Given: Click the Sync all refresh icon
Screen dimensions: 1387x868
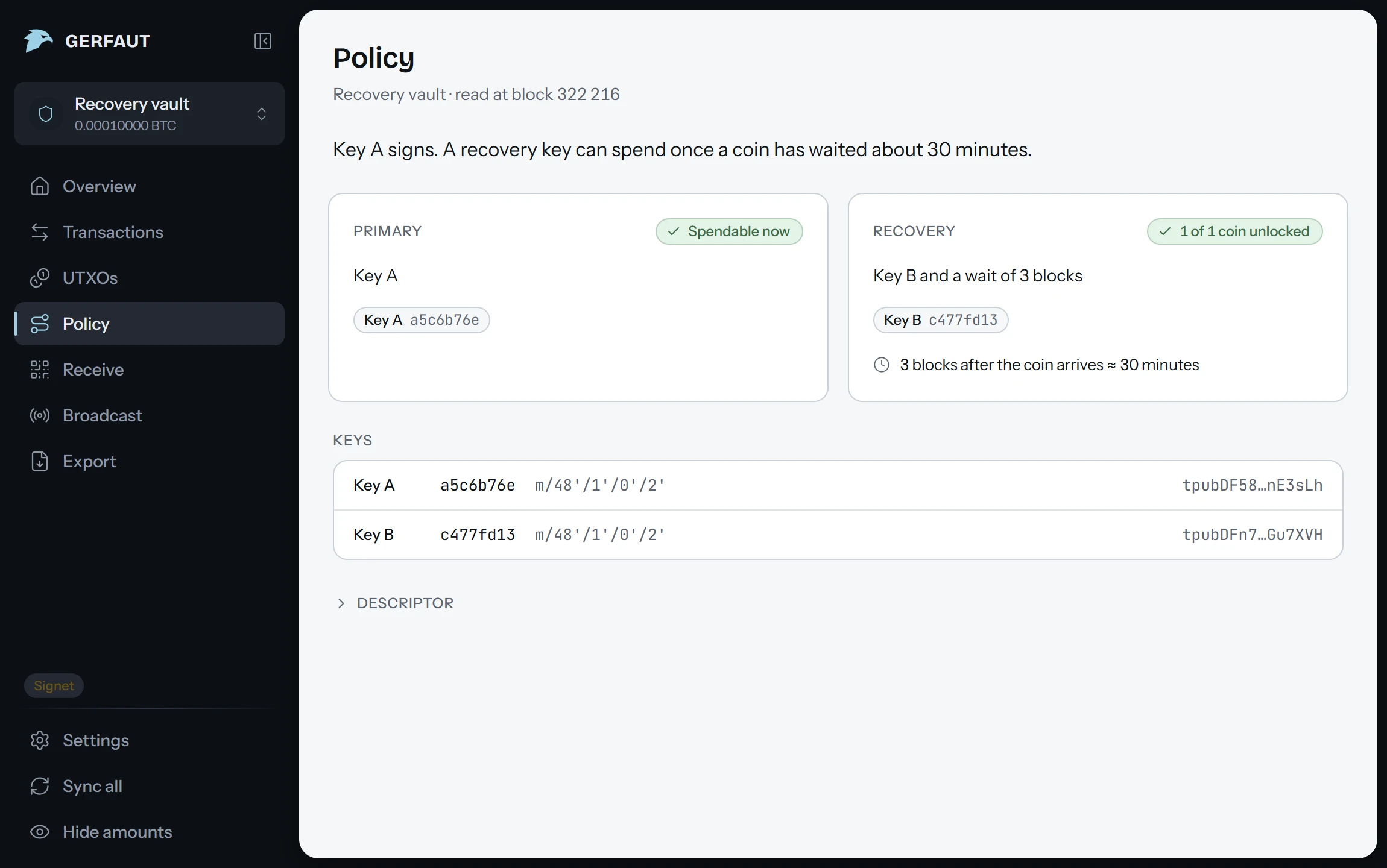Looking at the screenshot, I should pos(40,786).
